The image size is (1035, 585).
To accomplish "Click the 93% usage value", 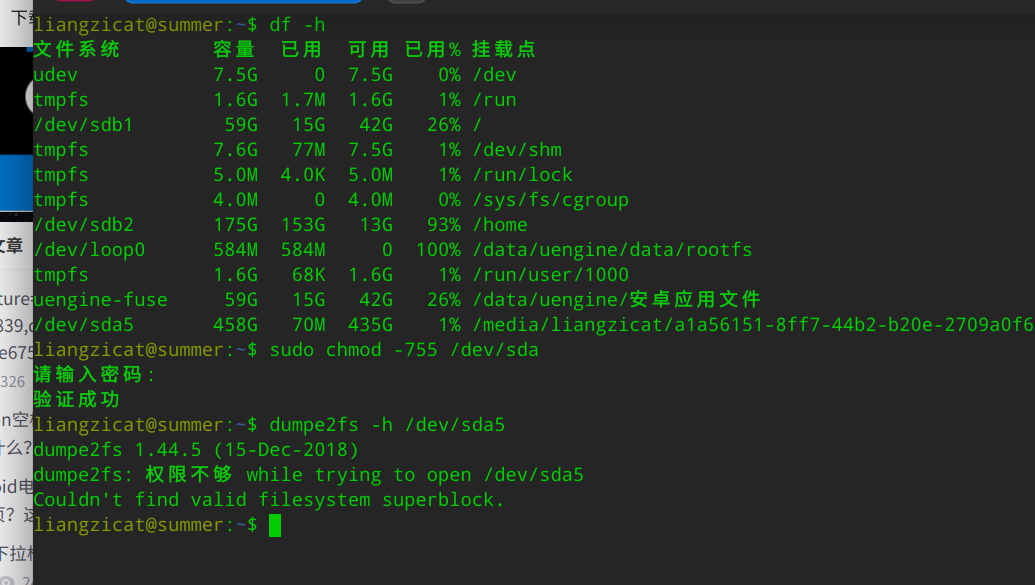I will (443, 225).
